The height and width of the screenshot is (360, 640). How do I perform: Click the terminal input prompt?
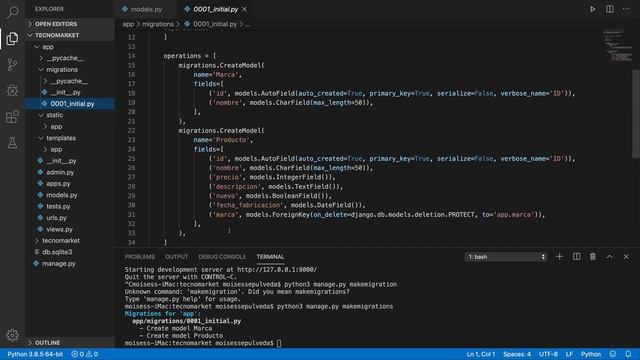click(279, 343)
